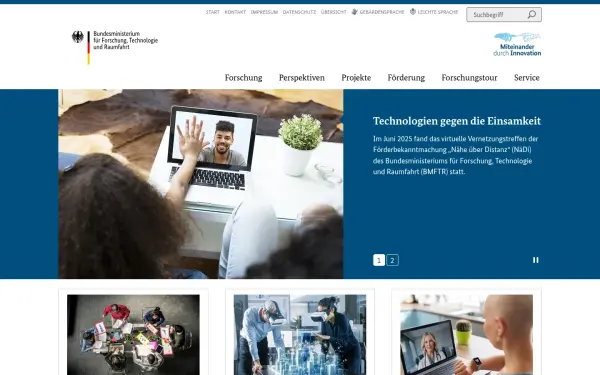Open Technologien gegen die Einsamkeit headline

click(457, 121)
